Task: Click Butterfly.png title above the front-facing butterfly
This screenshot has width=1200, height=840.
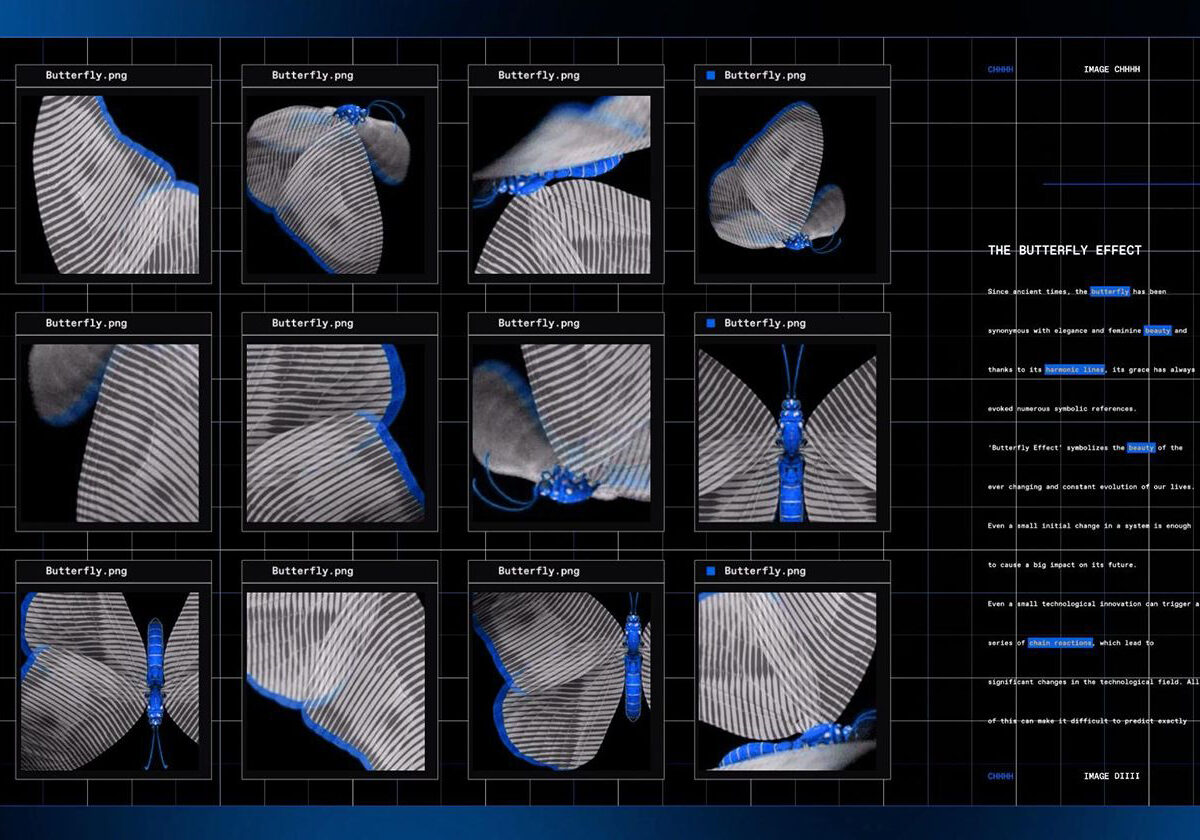Action: pyautogui.click(x=765, y=323)
